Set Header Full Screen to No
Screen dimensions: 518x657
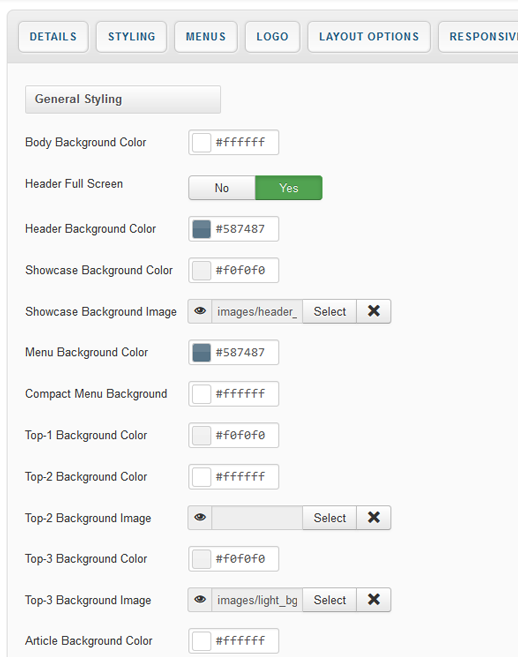(222, 188)
